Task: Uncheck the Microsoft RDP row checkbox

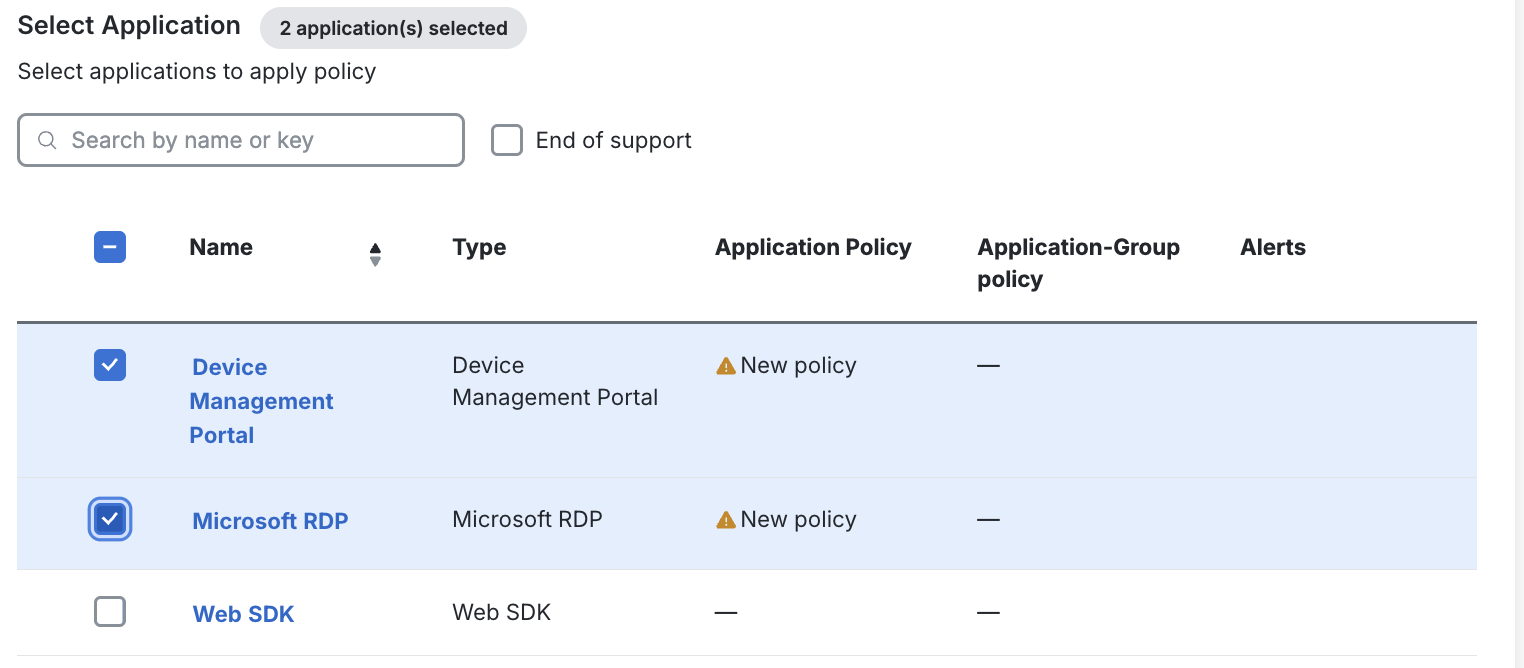Action: coord(109,519)
